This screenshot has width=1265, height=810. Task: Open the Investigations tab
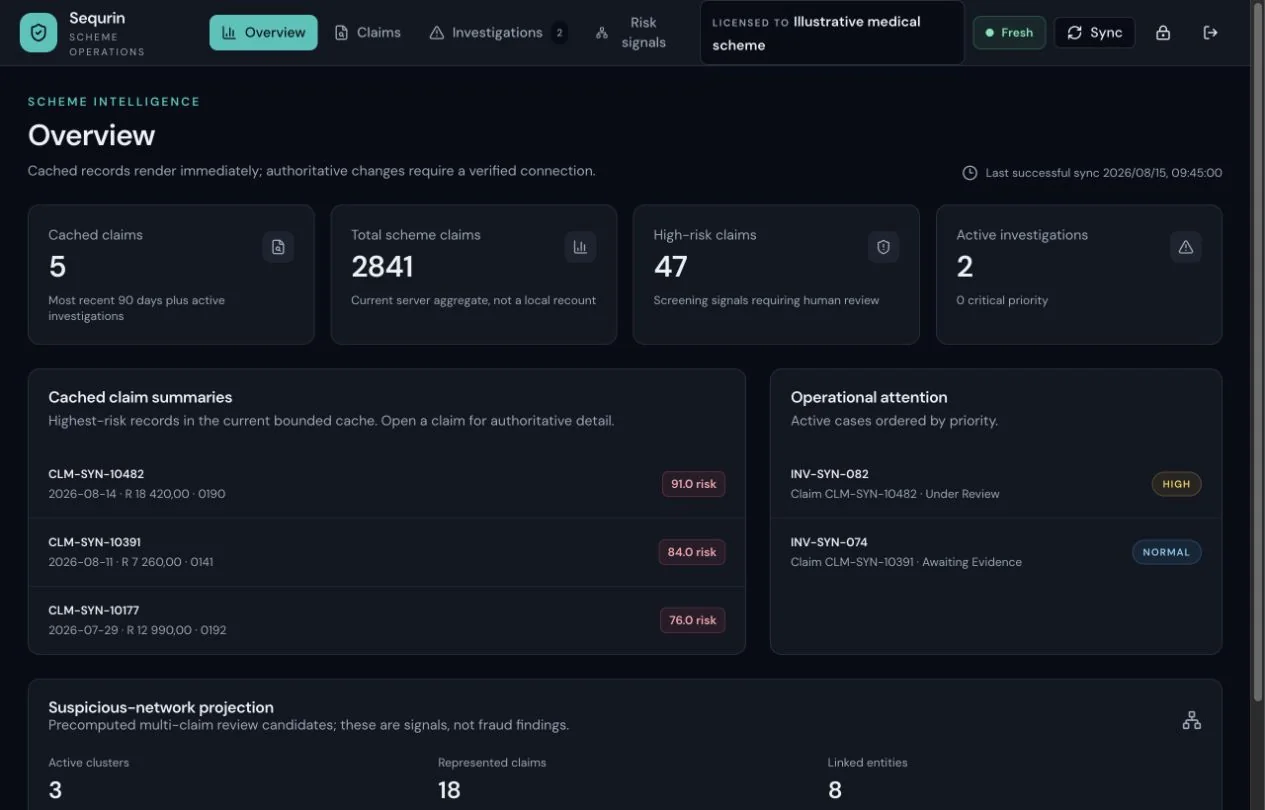click(497, 33)
